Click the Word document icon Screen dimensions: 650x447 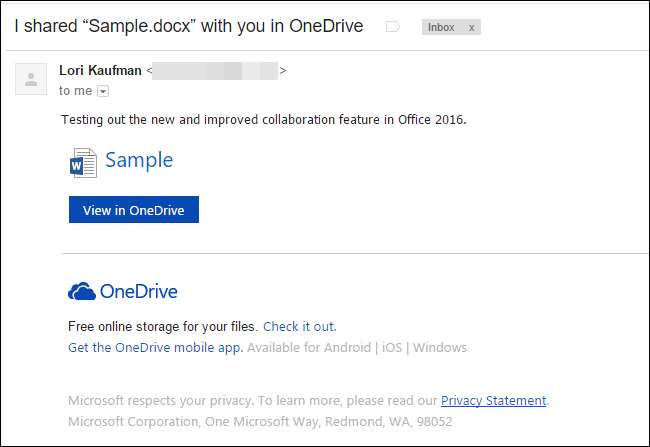[83, 162]
